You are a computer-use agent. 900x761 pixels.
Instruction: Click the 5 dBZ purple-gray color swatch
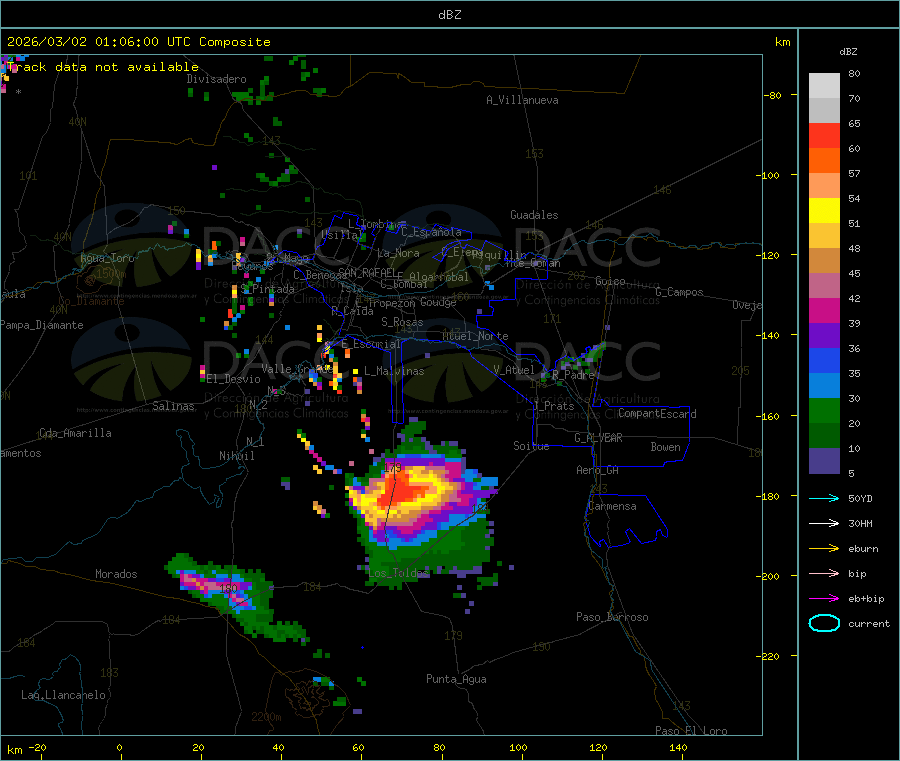[824, 461]
